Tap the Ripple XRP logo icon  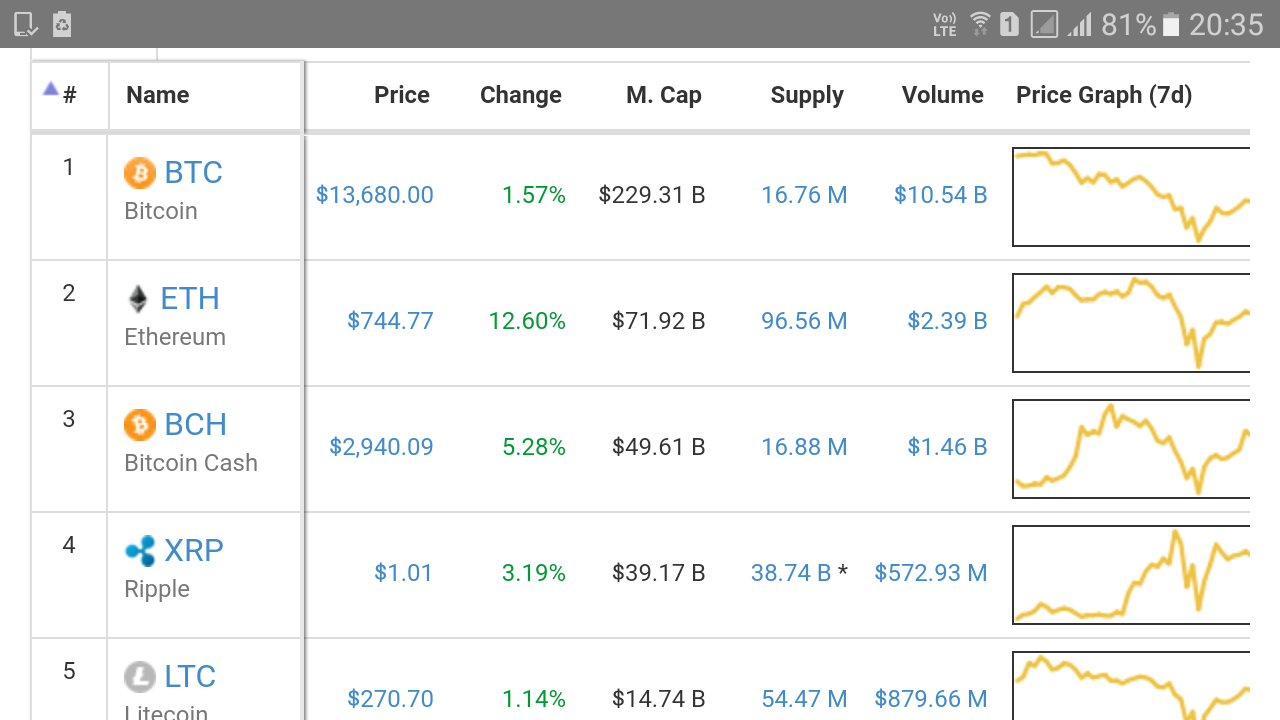click(x=140, y=551)
